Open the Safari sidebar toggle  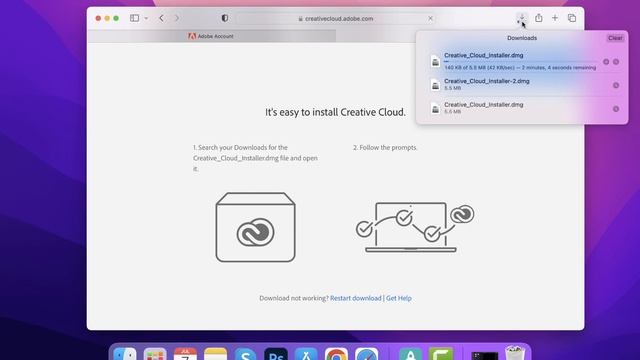coord(134,18)
